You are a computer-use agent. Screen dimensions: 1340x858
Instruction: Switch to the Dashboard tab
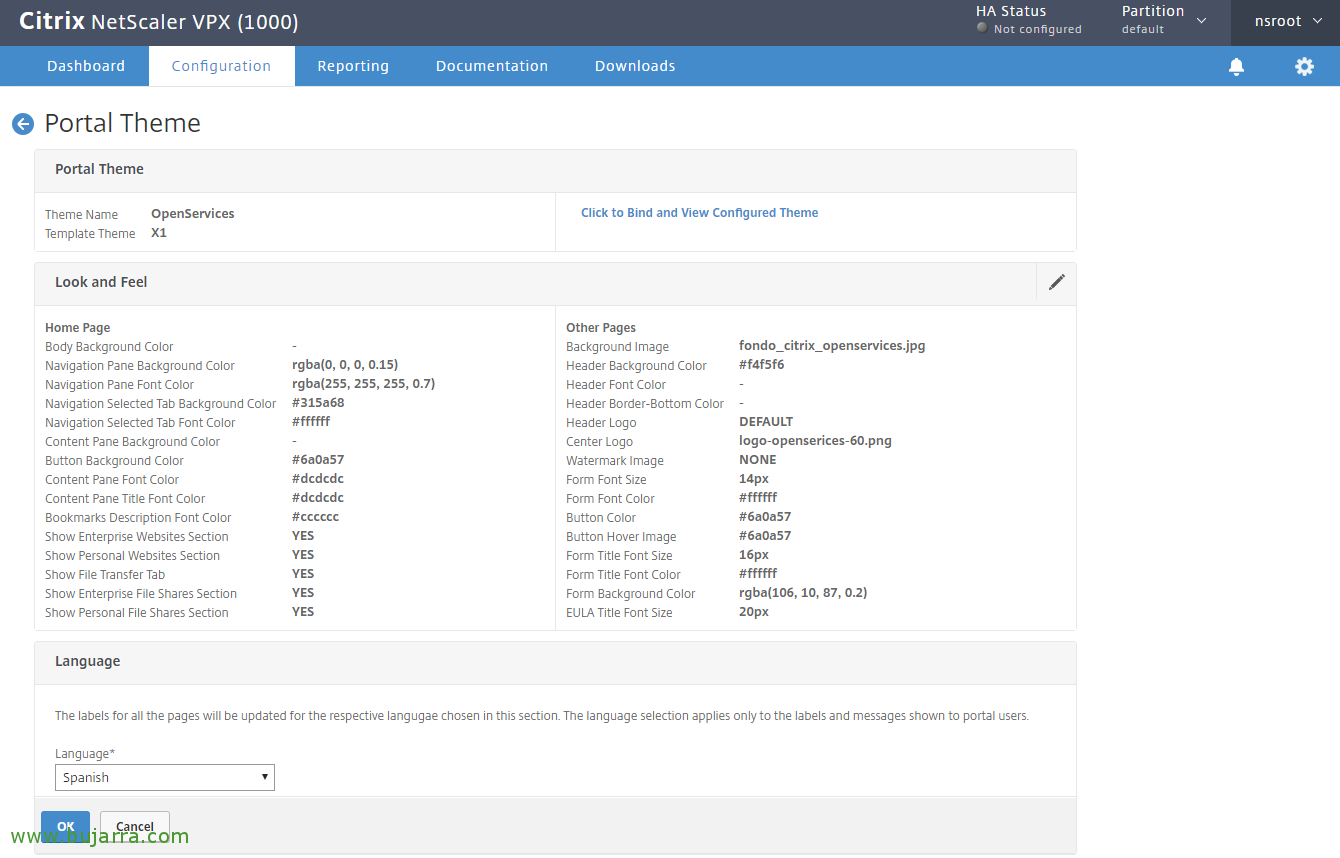pyautogui.click(x=86, y=66)
